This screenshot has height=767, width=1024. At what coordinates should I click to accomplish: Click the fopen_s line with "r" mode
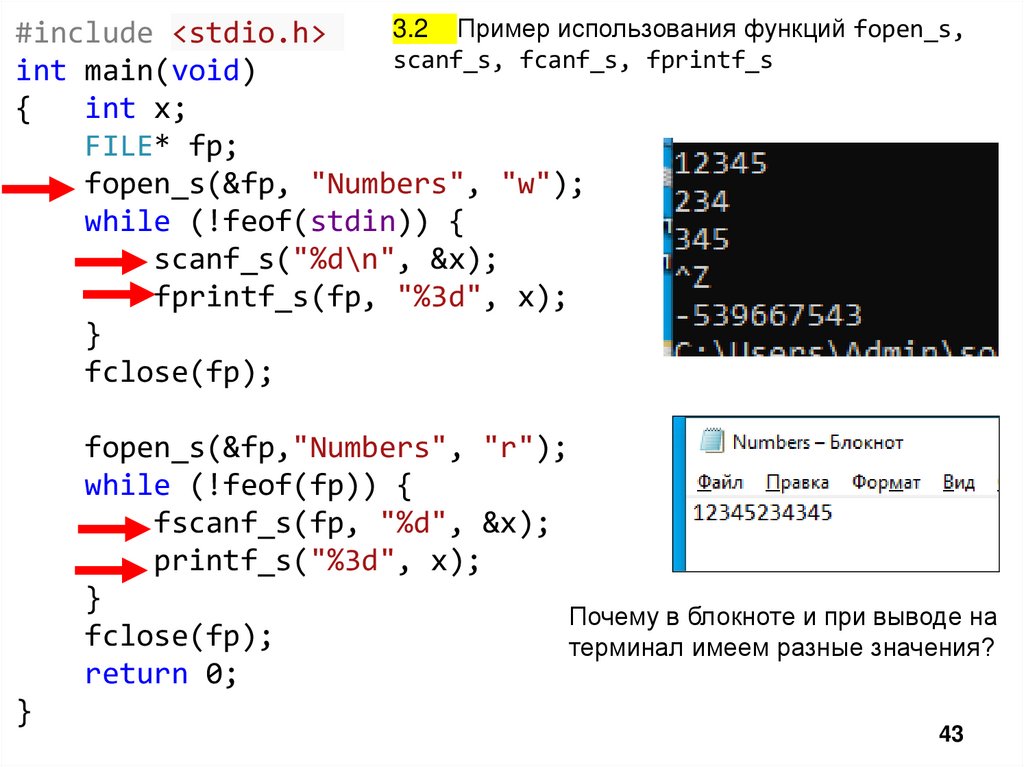325,448
